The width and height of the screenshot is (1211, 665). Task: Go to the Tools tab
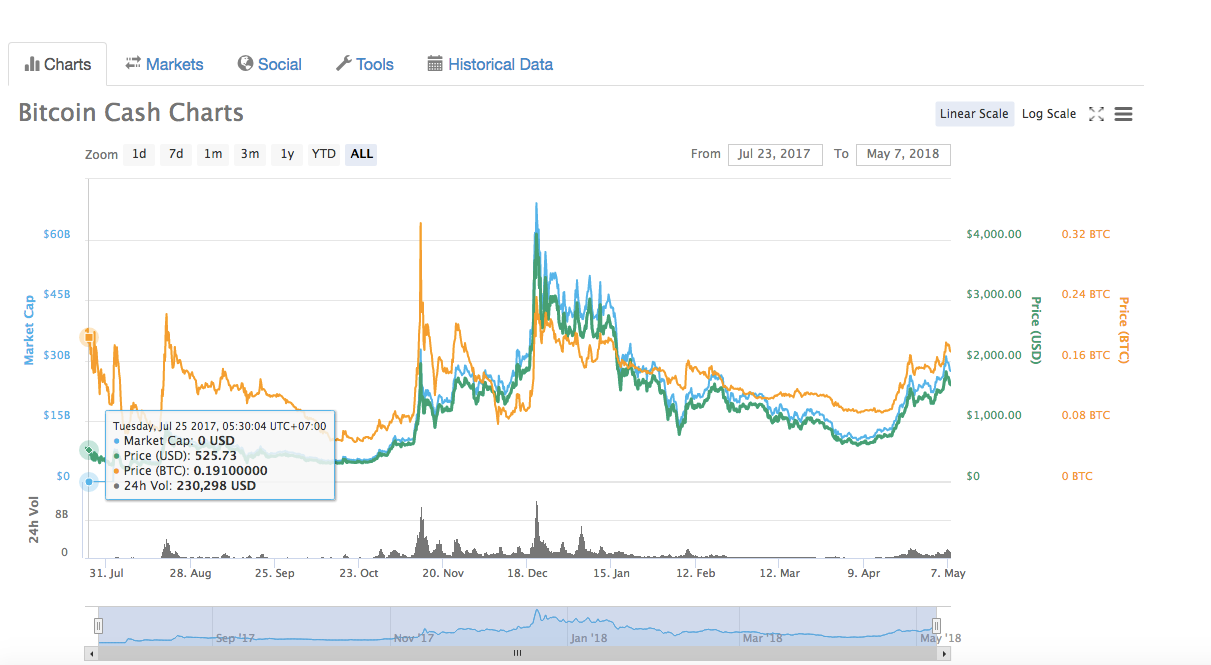point(364,64)
